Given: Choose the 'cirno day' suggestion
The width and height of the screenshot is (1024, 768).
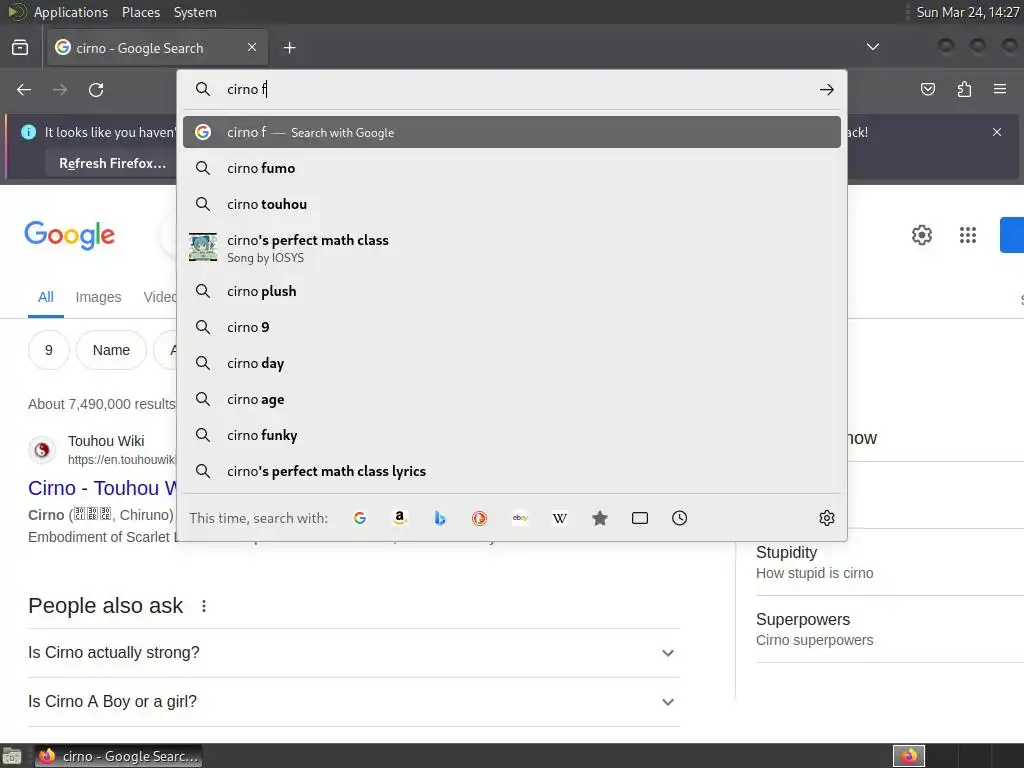Looking at the screenshot, I should 511,363.
